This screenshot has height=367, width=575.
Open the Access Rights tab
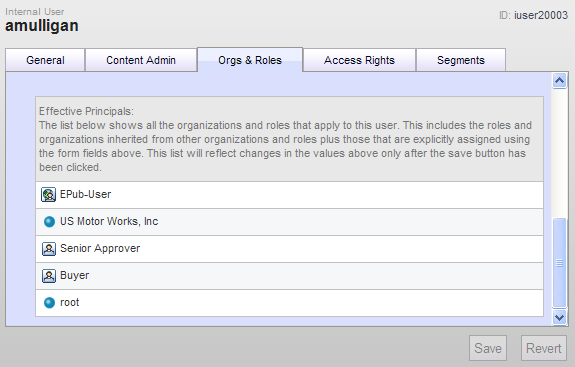pyautogui.click(x=359, y=60)
